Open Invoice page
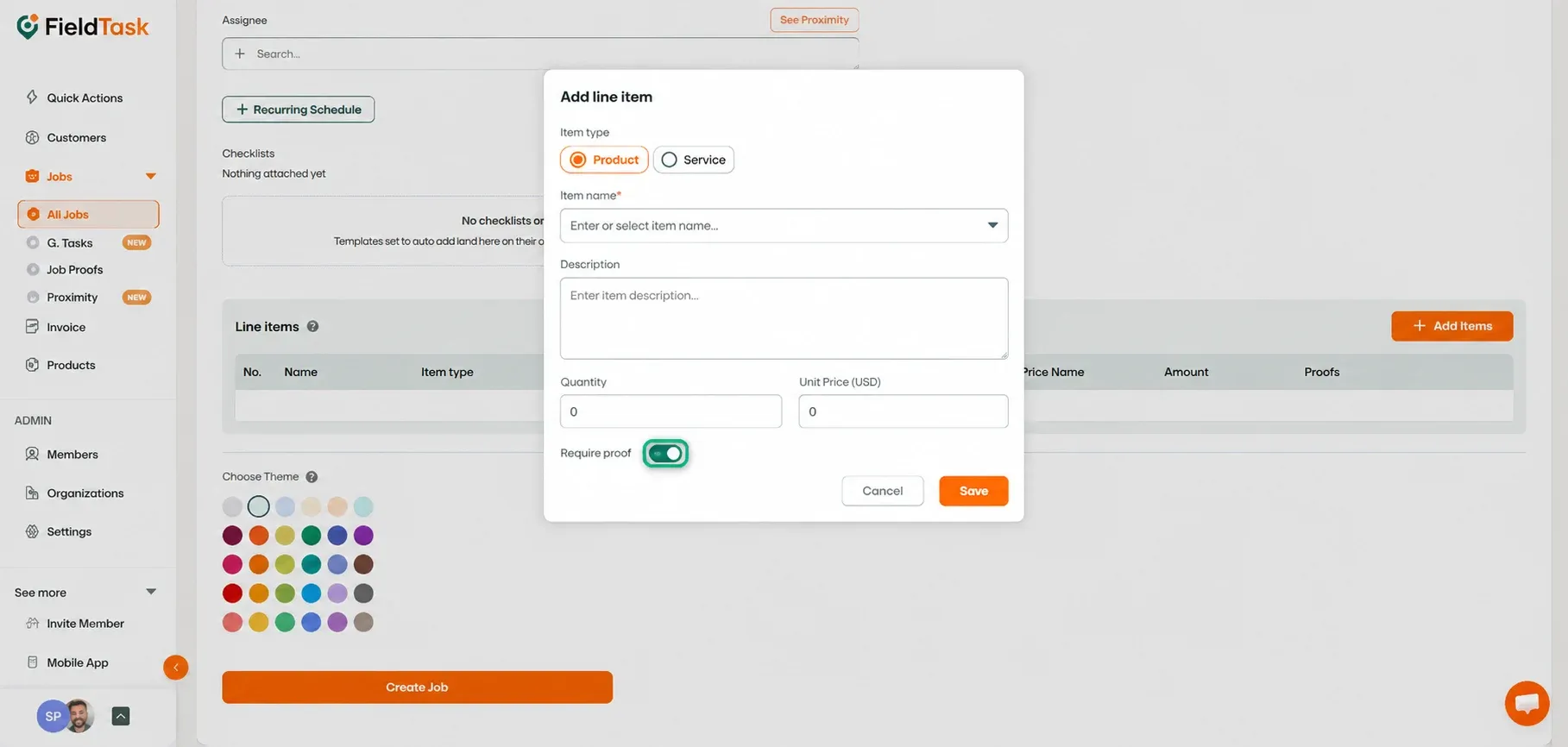Screen dimensions: 1568x747 [66, 327]
